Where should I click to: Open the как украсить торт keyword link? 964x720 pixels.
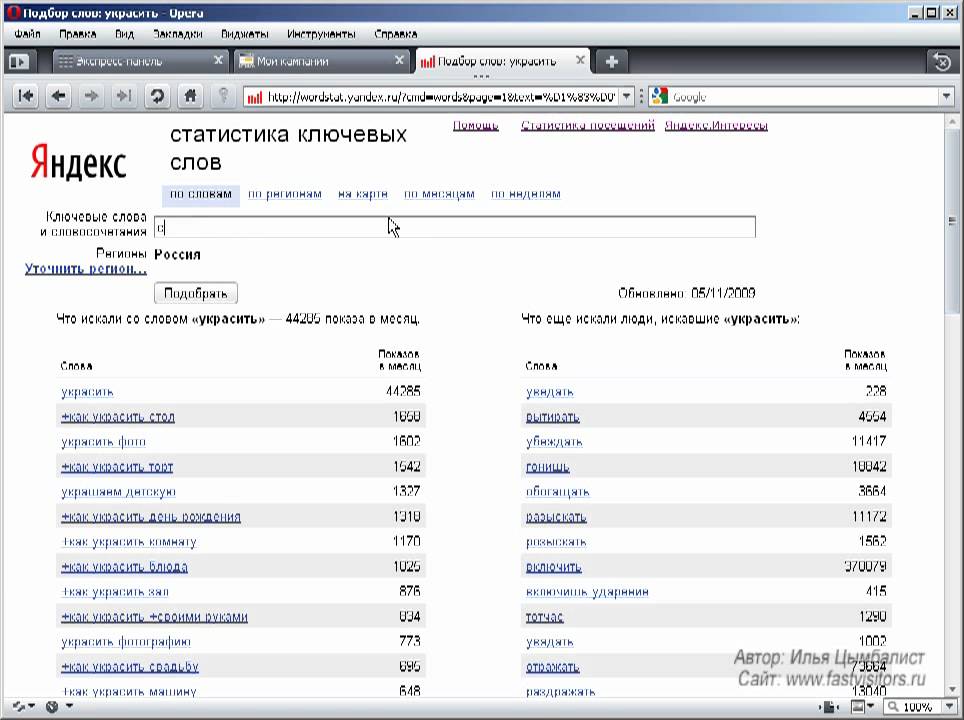coord(117,467)
